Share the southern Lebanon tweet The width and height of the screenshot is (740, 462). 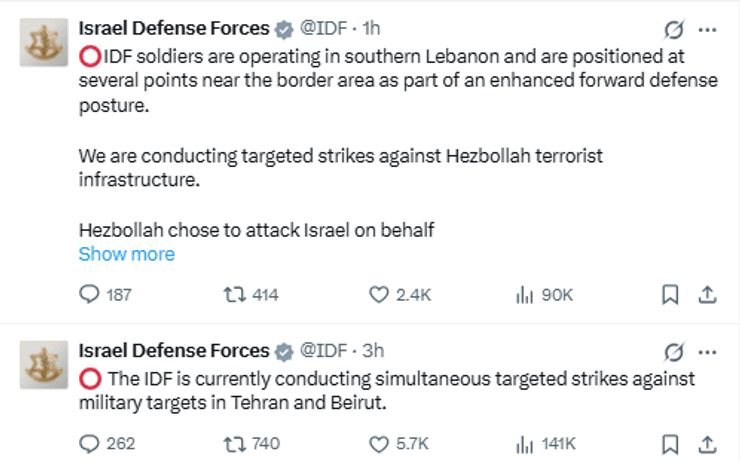click(x=706, y=295)
